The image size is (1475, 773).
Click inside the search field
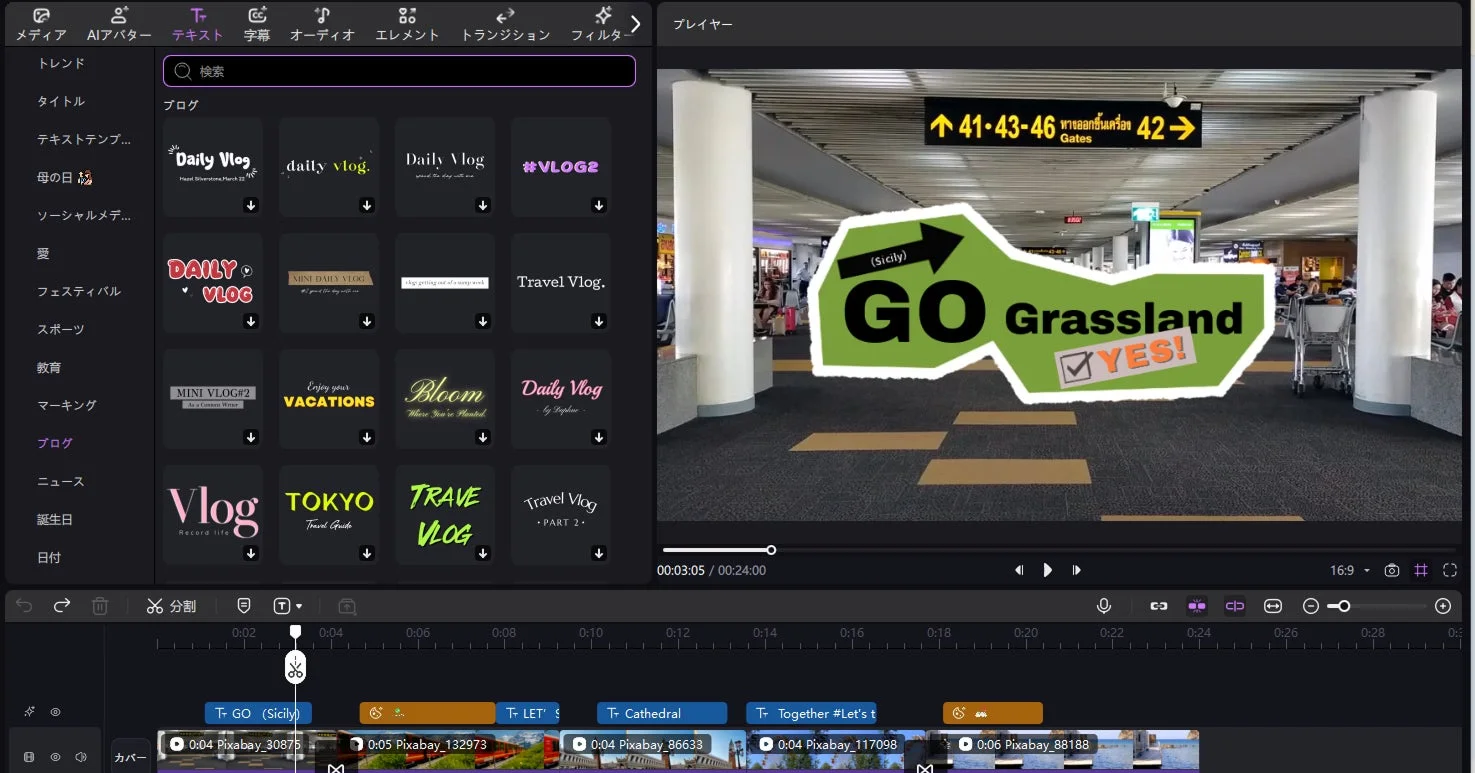(x=399, y=71)
